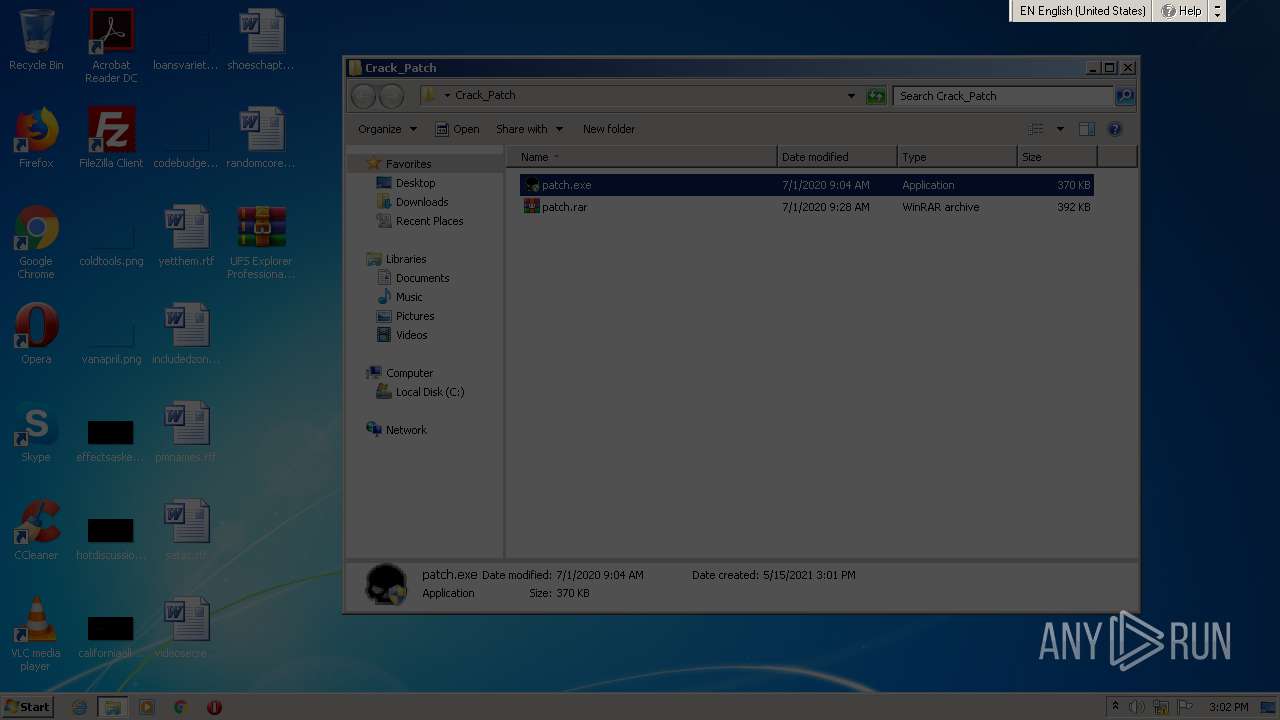Toggle the preview pane button
Screen dimensions: 1280x720
tap(1087, 129)
